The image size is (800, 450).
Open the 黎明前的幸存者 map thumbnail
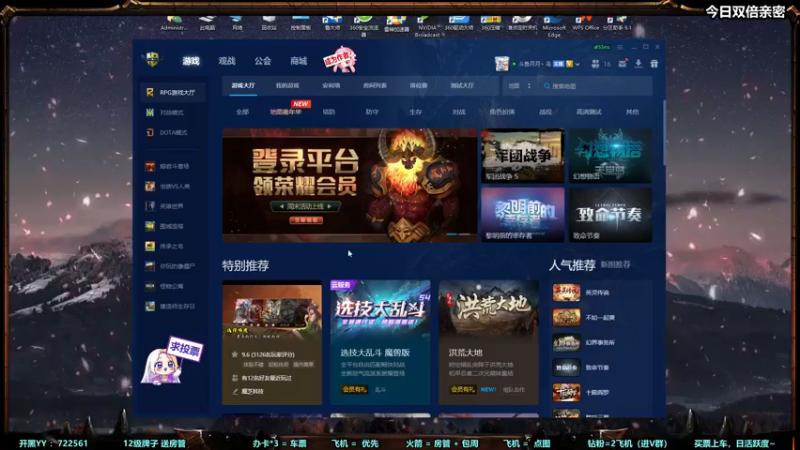click(x=522, y=215)
